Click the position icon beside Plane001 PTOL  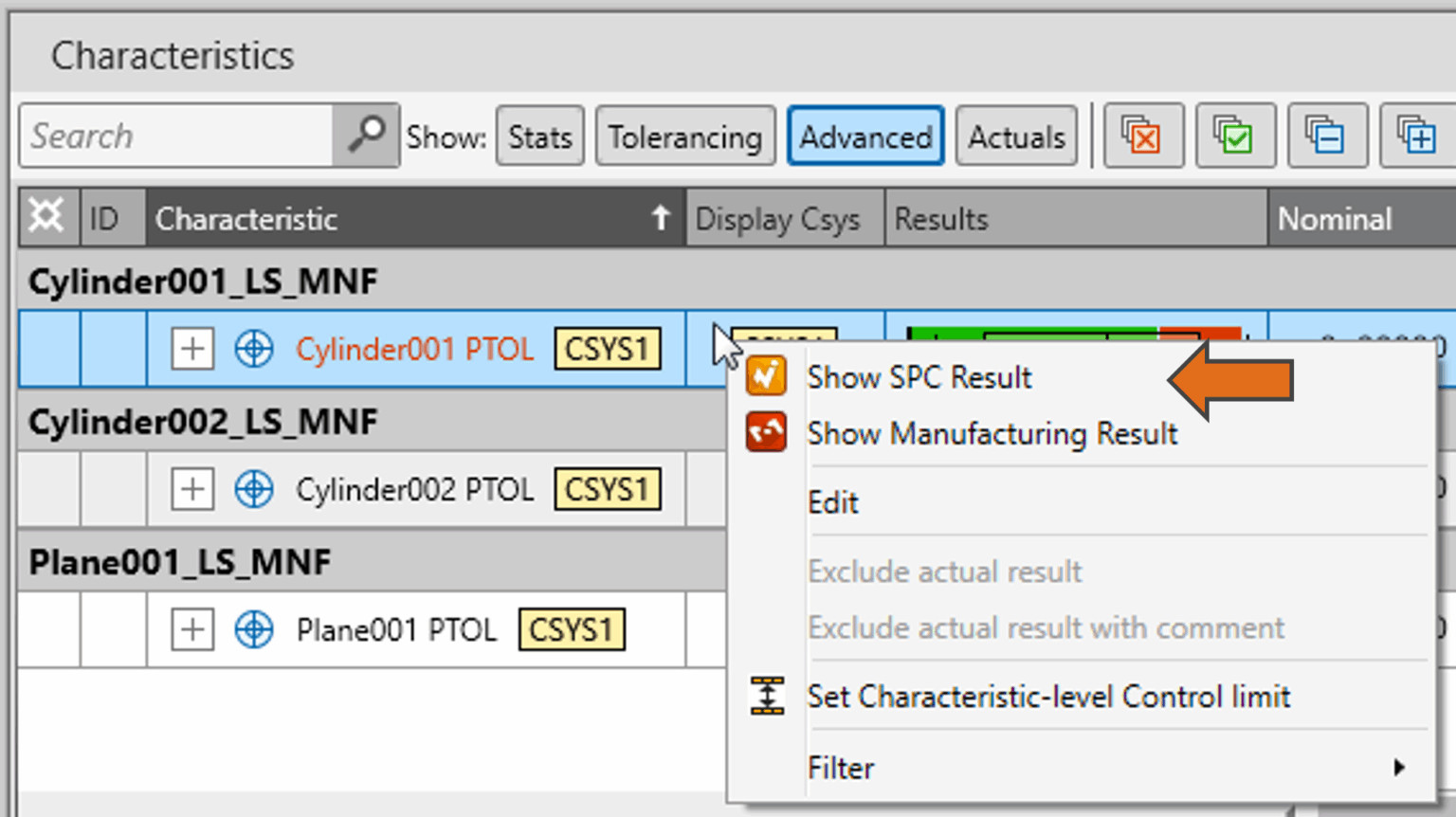point(253,630)
